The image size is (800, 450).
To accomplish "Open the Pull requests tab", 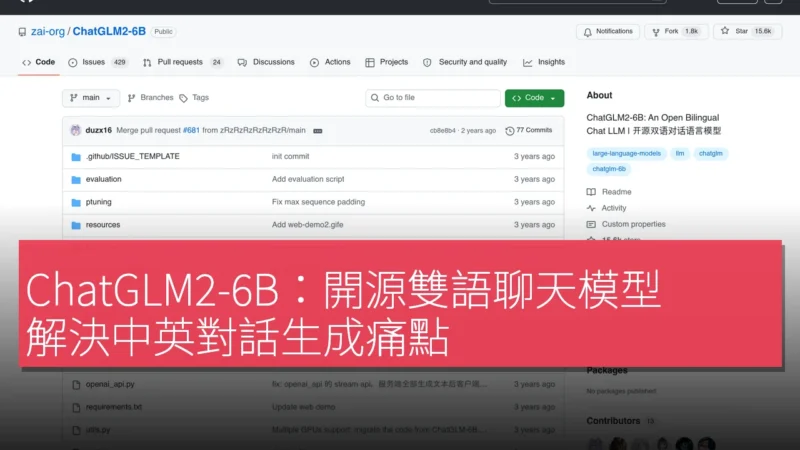I will (x=183, y=62).
